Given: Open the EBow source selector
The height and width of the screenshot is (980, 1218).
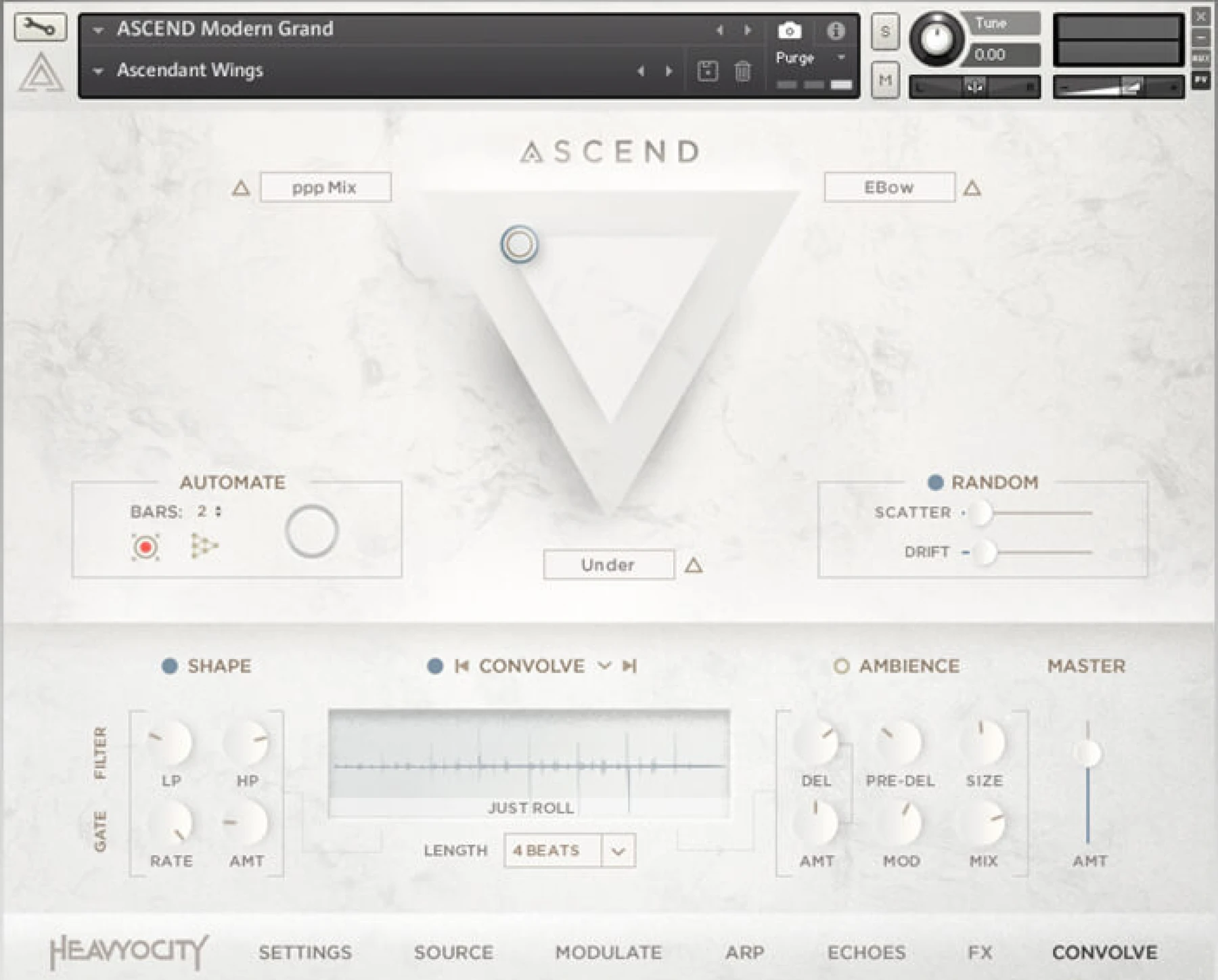Looking at the screenshot, I should [889, 187].
